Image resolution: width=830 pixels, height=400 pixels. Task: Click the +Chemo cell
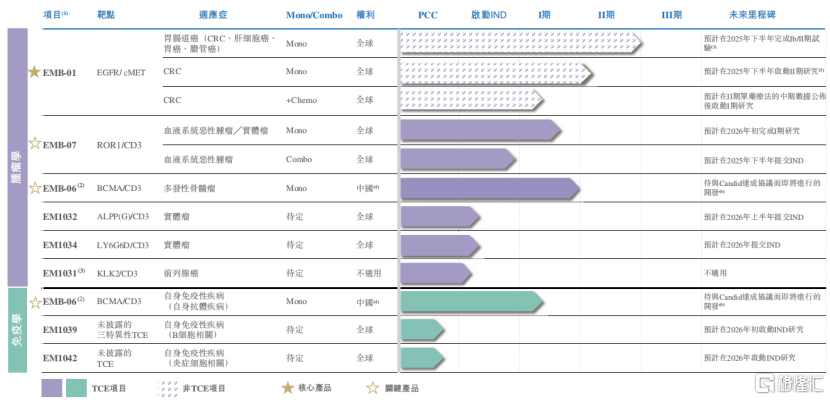coord(302,100)
